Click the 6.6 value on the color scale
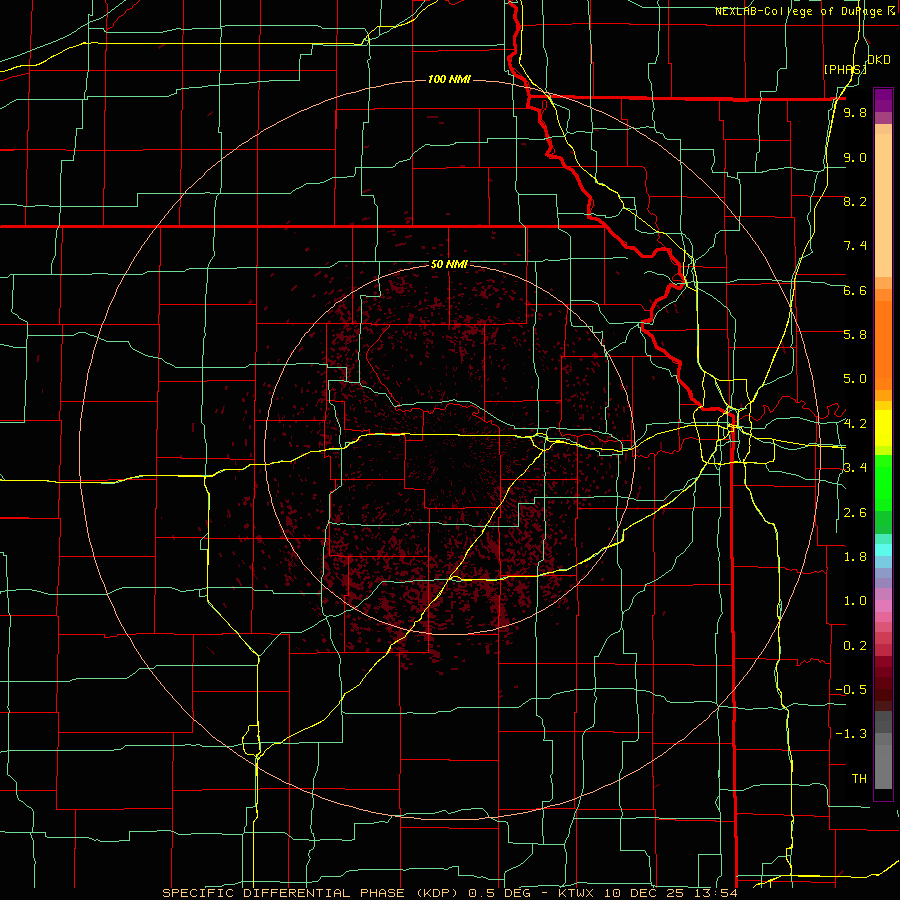The width and height of the screenshot is (900, 900). tap(855, 290)
